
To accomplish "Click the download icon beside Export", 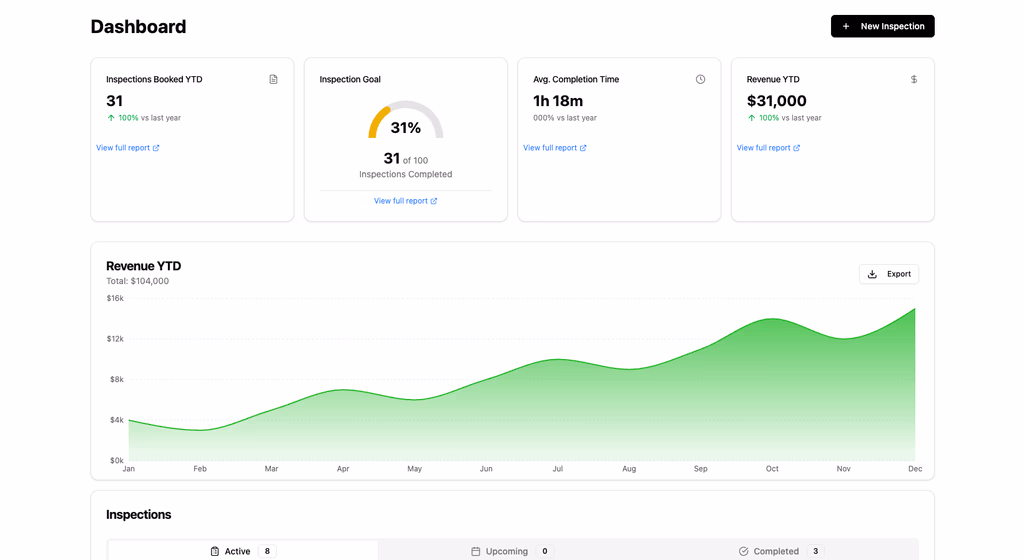I will (872, 274).
